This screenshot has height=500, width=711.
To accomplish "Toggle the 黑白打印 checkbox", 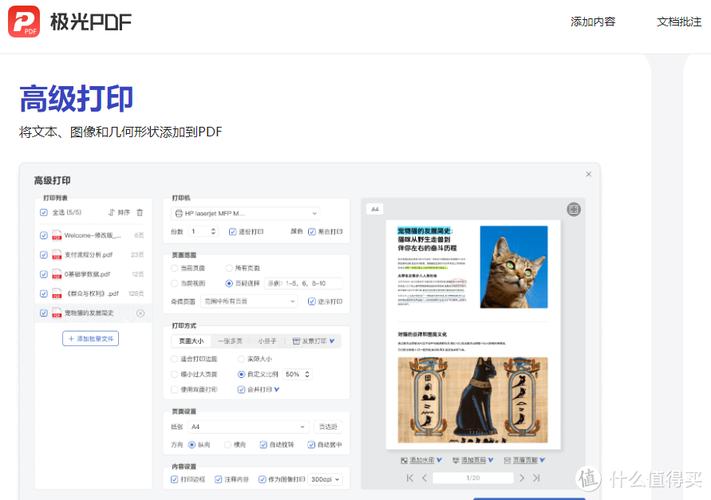I will click(x=312, y=232).
